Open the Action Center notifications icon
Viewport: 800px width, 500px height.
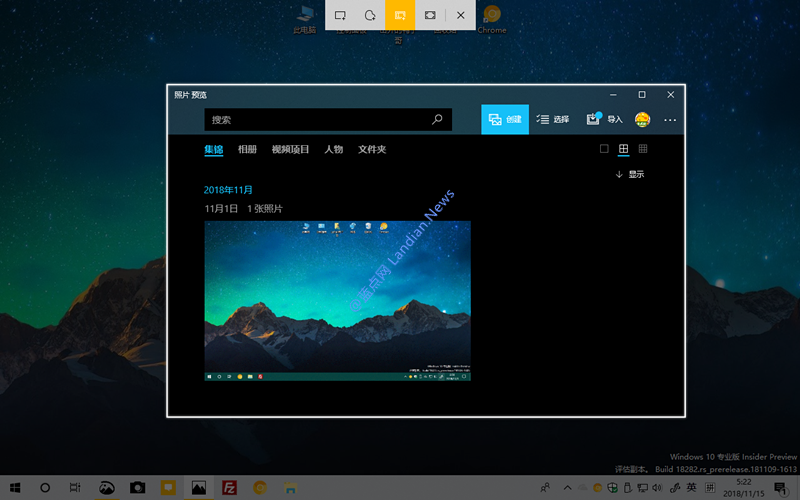pyautogui.click(x=781, y=488)
